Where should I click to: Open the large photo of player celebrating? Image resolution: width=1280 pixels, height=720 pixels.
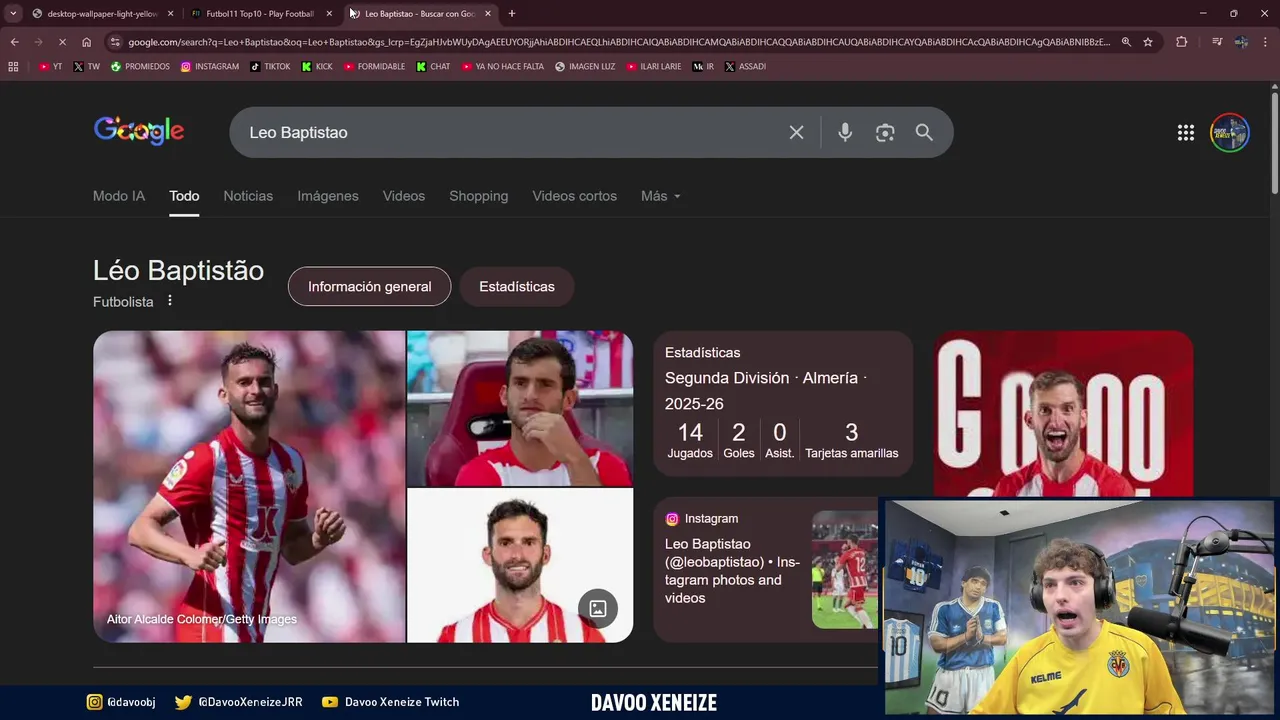pyautogui.click(x=249, y=486)
